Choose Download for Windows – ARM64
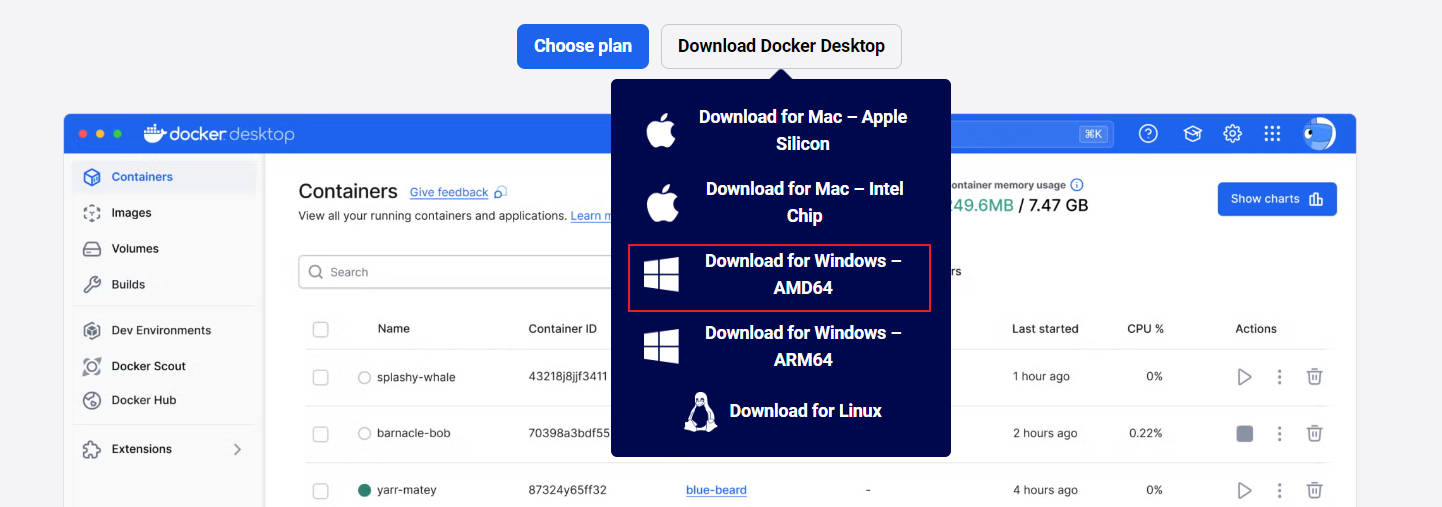This screenshot has width=1442, height=507. [780, 346]
